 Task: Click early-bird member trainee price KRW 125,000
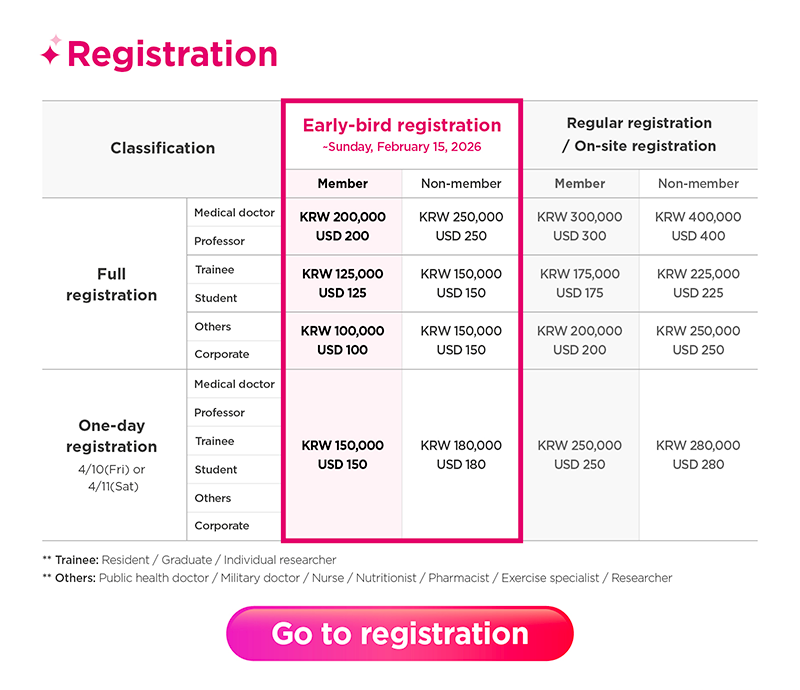pyautogui.click(x=343, y=274)
